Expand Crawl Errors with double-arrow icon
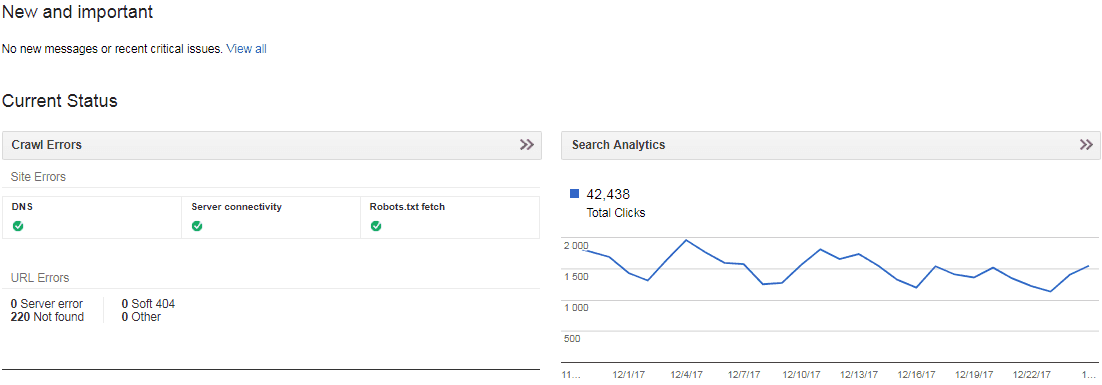This screenshot has width=1102, height=385. coord(527,145)
